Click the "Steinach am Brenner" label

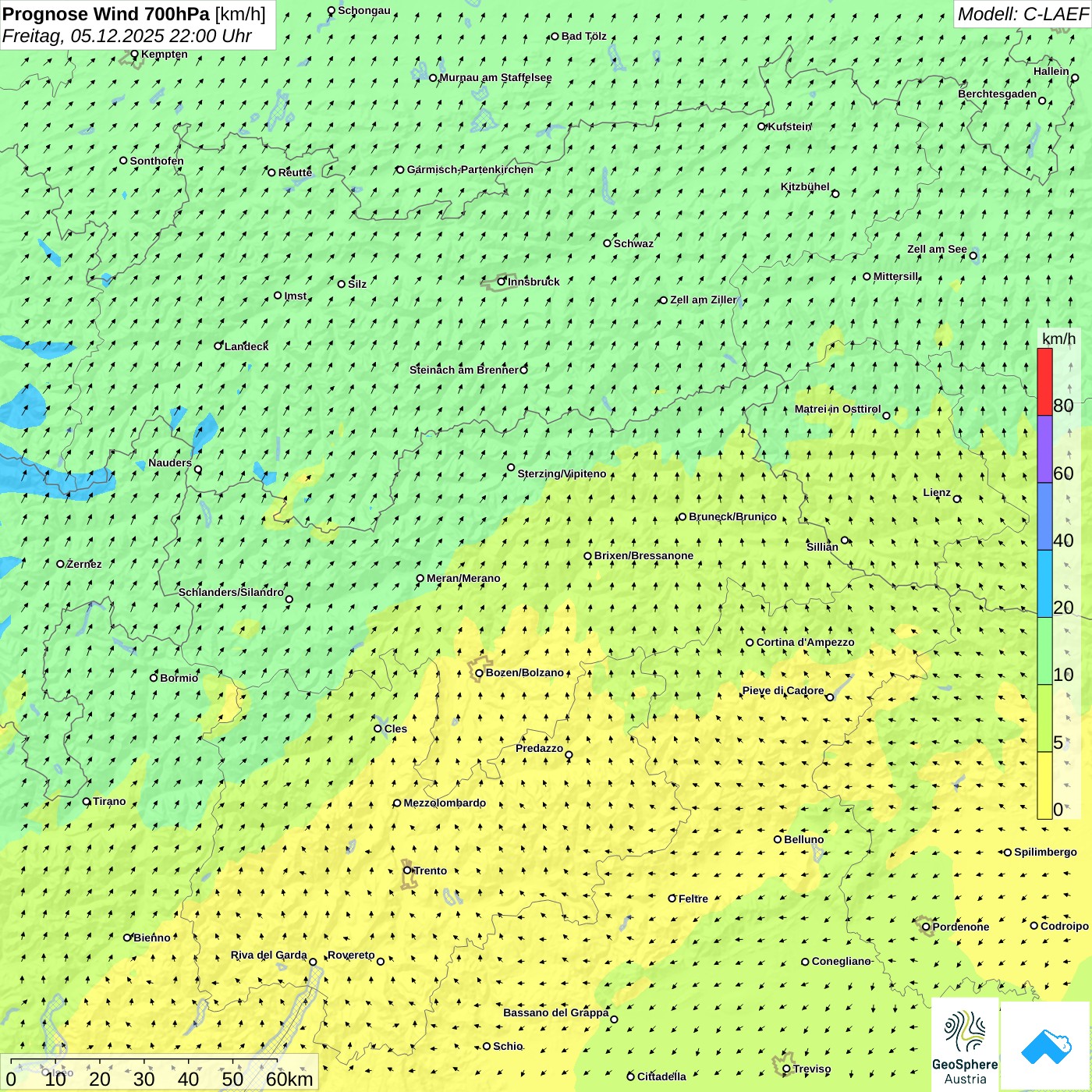(x=464, y=370)
